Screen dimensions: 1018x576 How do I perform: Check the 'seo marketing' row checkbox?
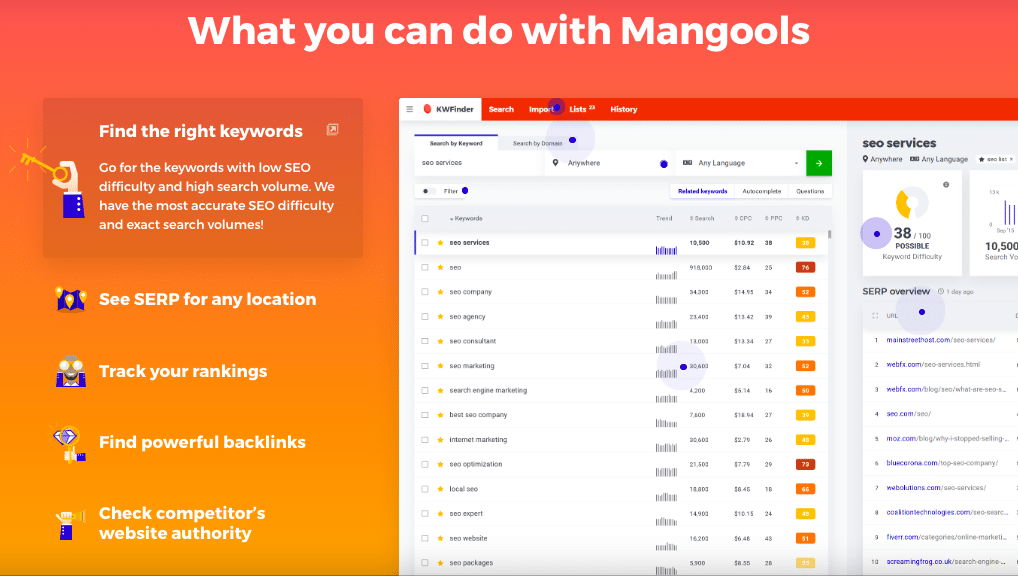click(x=425, y=366)
